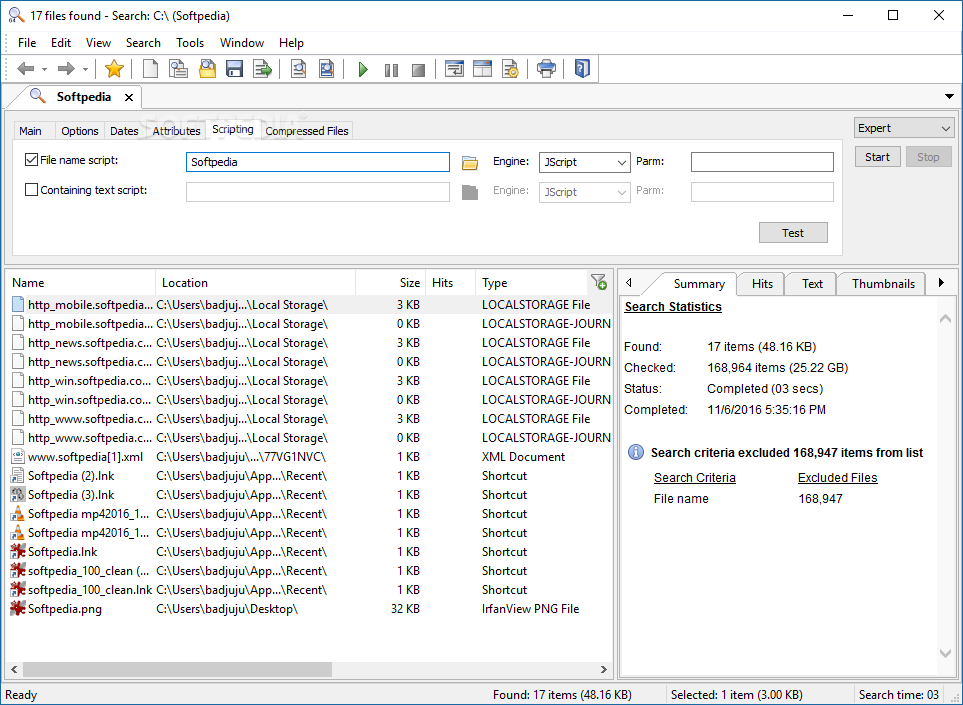Stop the search with toolbar stop icon
The image size is (963, 705).
(x=418, y=70)
